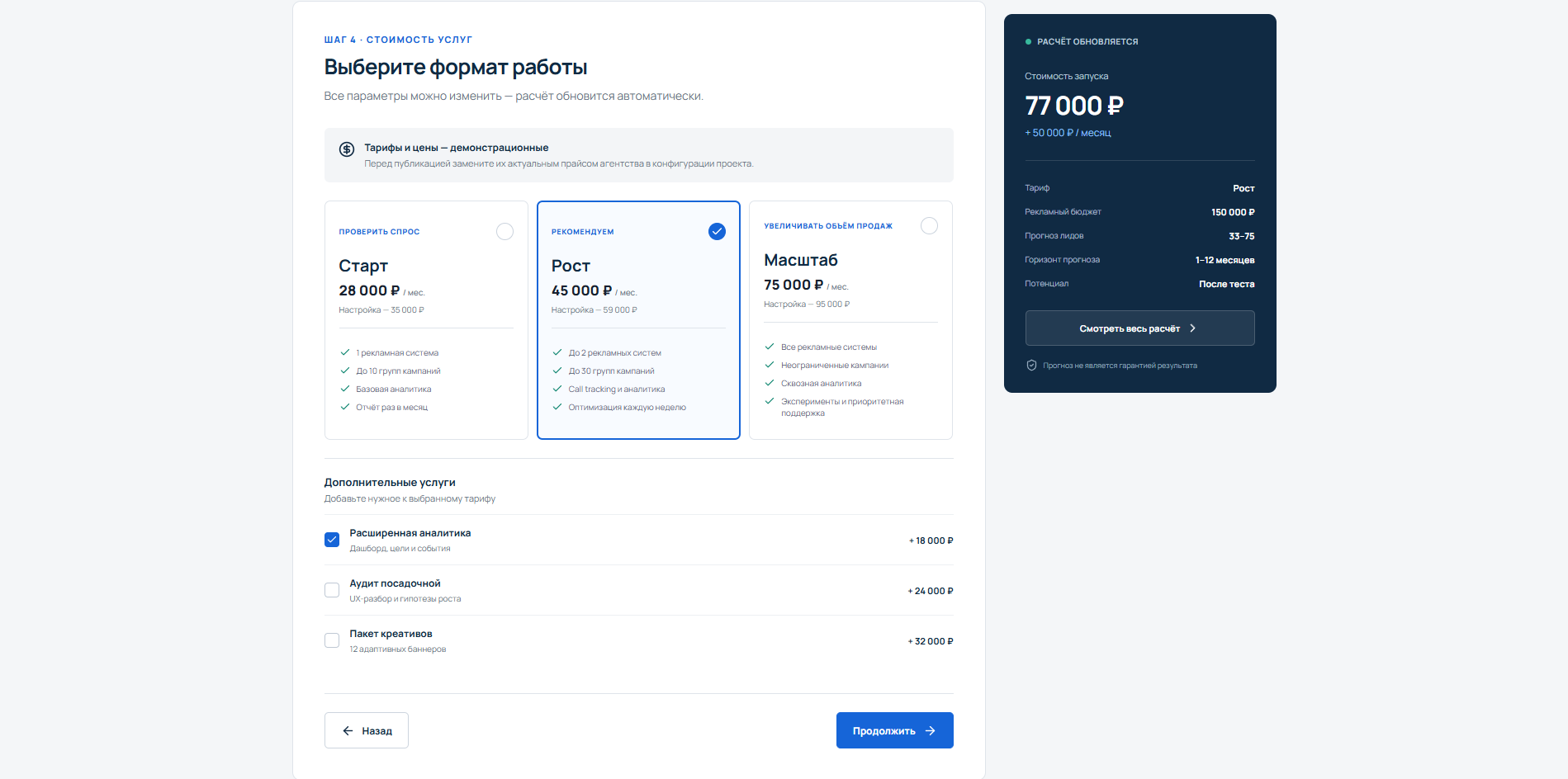Click checkmark beside Неограниченные кампании
This screenshot has width=1568, height=779.
click(770, 365)
